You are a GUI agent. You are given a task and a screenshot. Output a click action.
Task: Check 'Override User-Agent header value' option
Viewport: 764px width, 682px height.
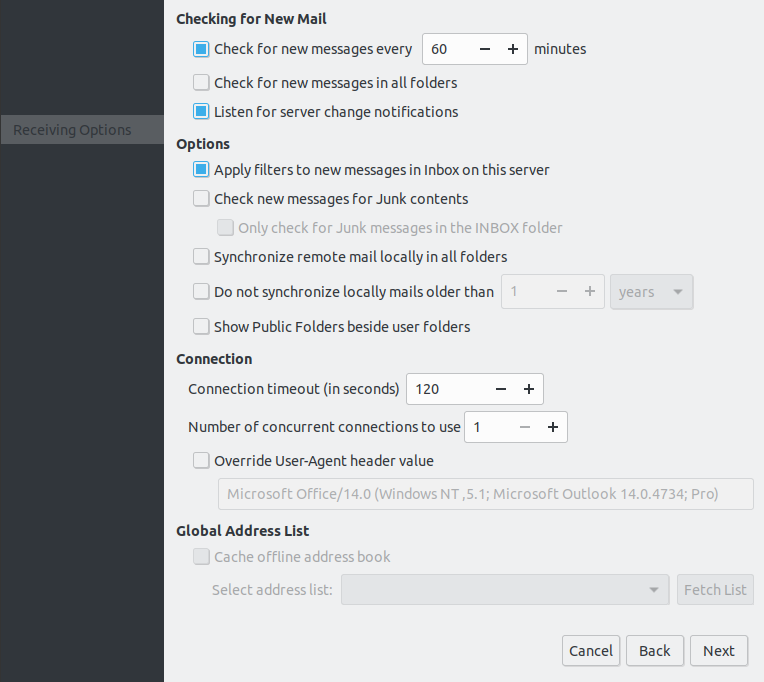click(202, 461)
